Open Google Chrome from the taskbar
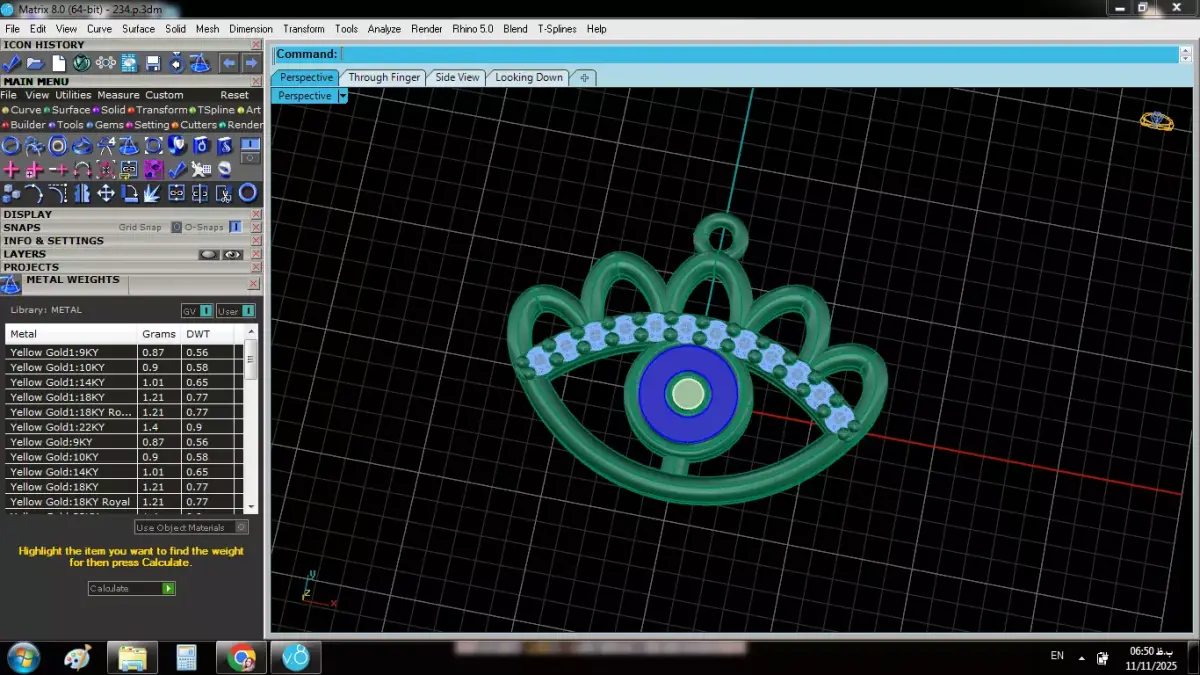Image resolution: width=1200 pixels, height=675 pixels. (x=241, y=658)
